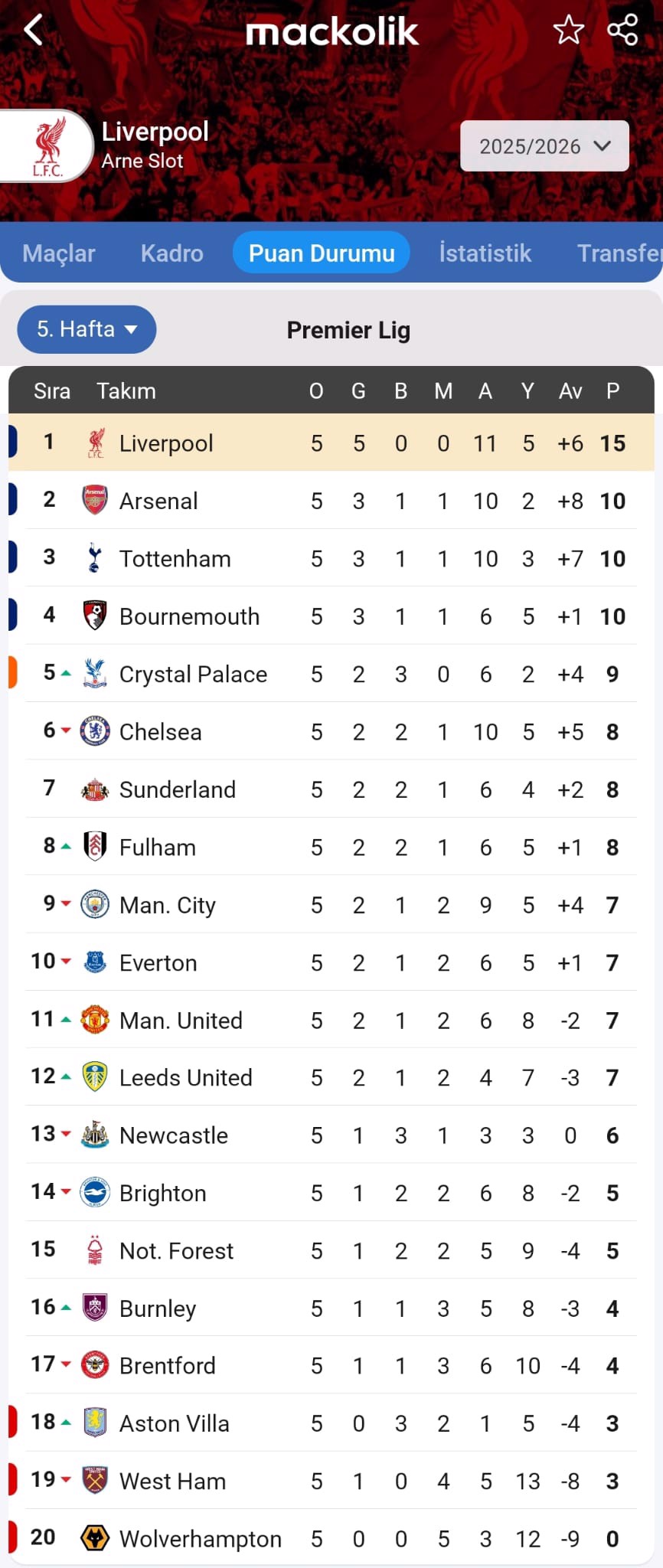This screenshot has height=1568, width=663.
Task: Tap the Arsenal crest icon
Action: [x=95, y=501]
